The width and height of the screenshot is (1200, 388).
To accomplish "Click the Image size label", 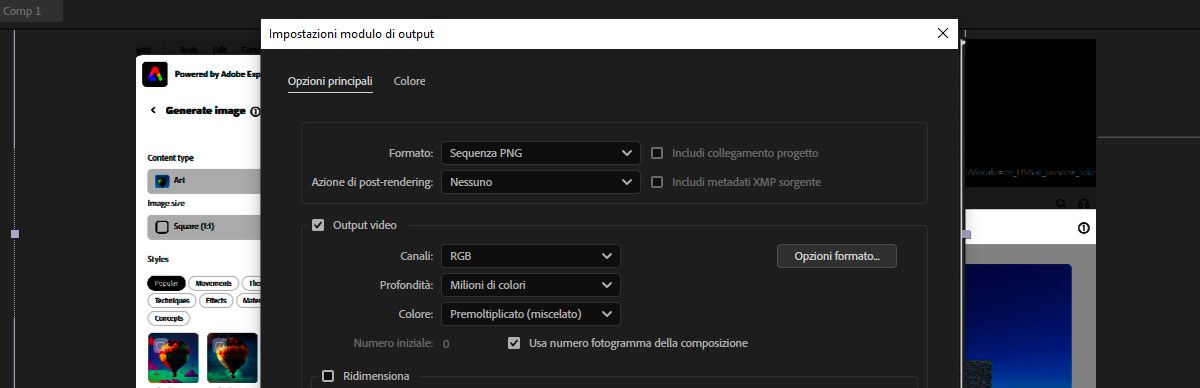I will [167, 203].
